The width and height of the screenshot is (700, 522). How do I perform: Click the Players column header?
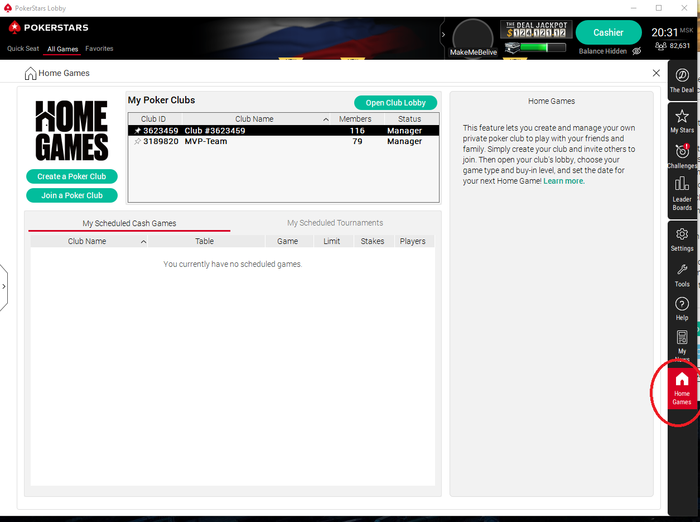pyautogui.click(x=413, y=241)
